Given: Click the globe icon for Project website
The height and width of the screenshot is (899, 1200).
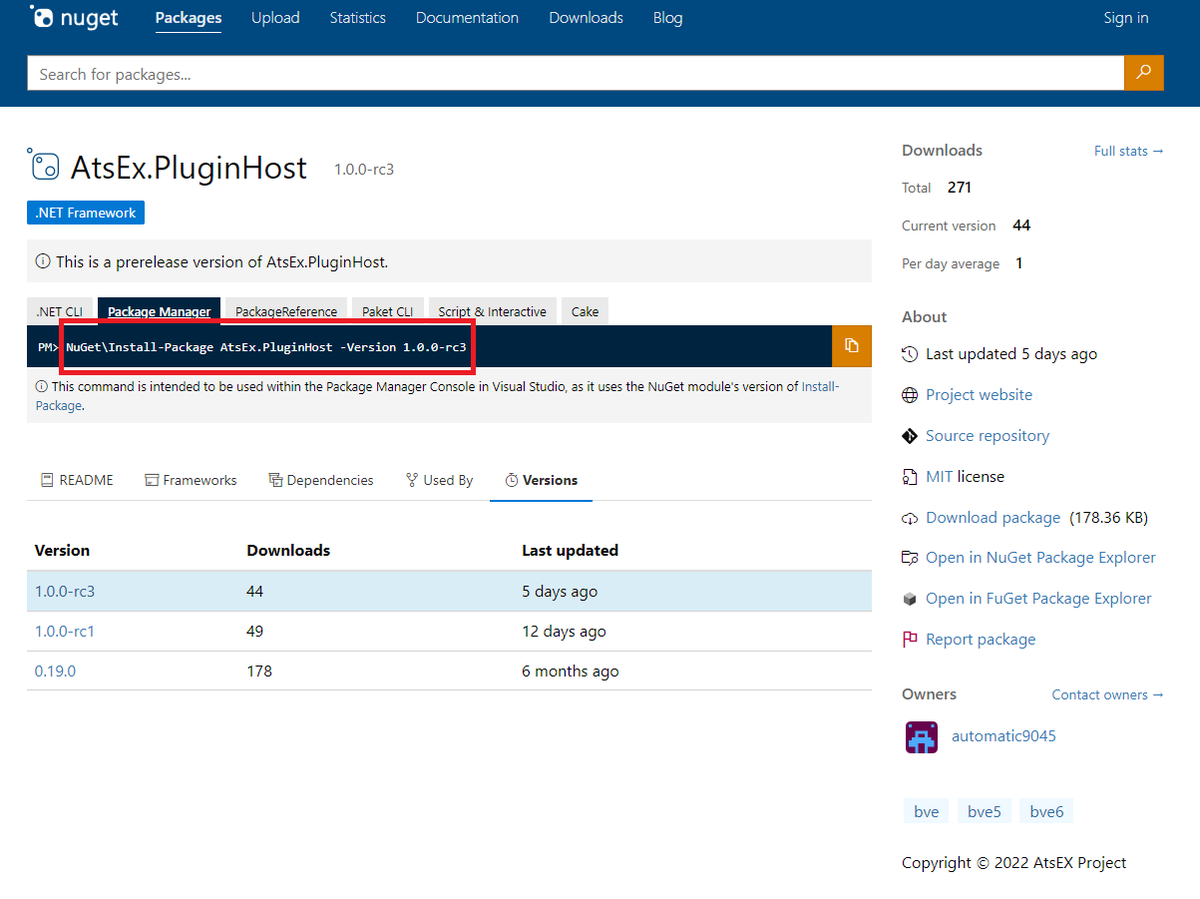Looking at the screenshot, I should click(909, 395).
